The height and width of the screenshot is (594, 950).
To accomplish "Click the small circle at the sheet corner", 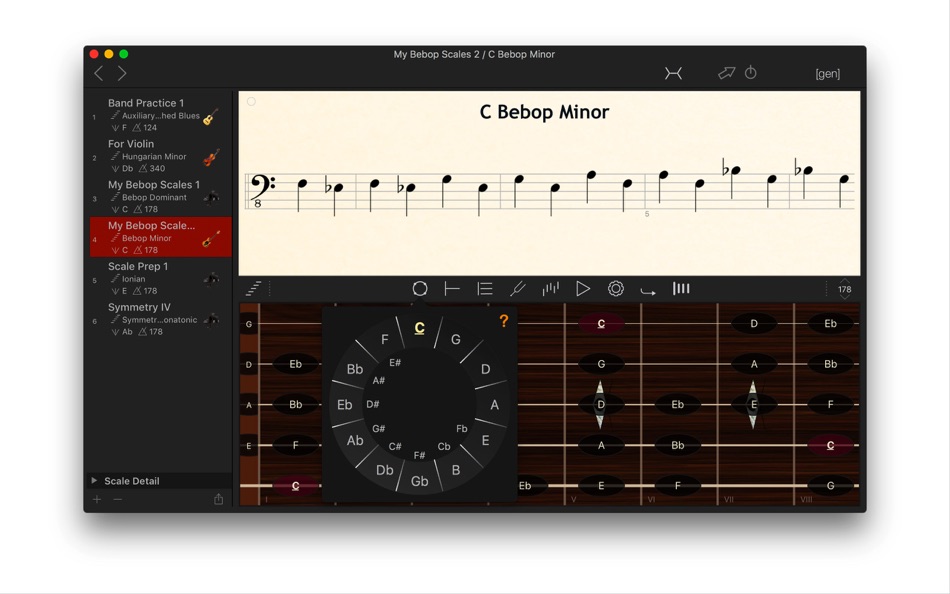I will (x=251, y=102).
